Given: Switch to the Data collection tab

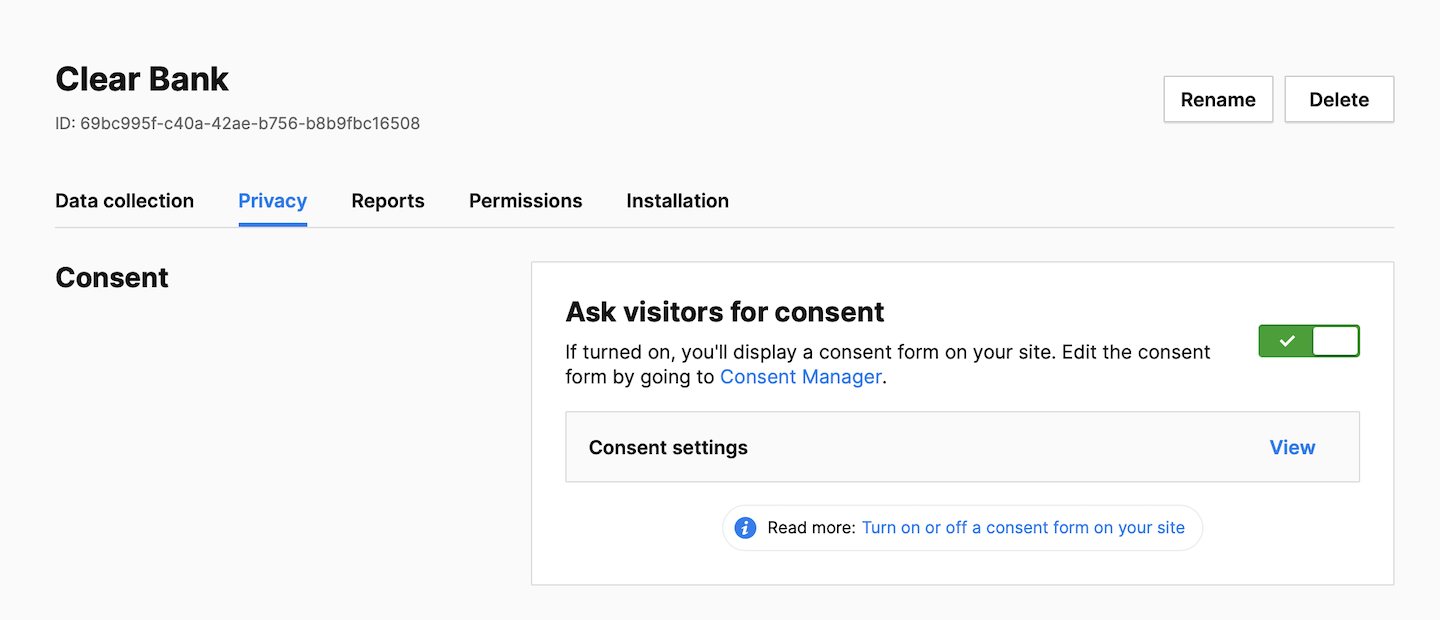Looking at the screenshot, I should [124, 201].
